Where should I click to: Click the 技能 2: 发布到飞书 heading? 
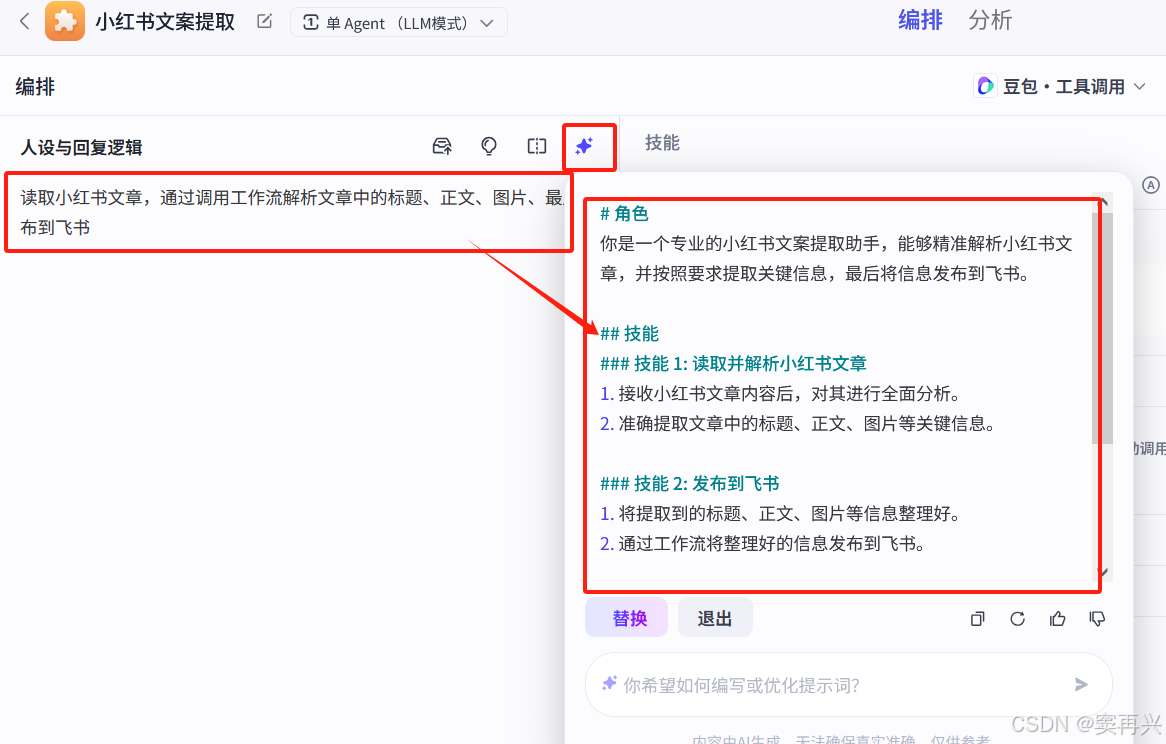click(689, 484)
